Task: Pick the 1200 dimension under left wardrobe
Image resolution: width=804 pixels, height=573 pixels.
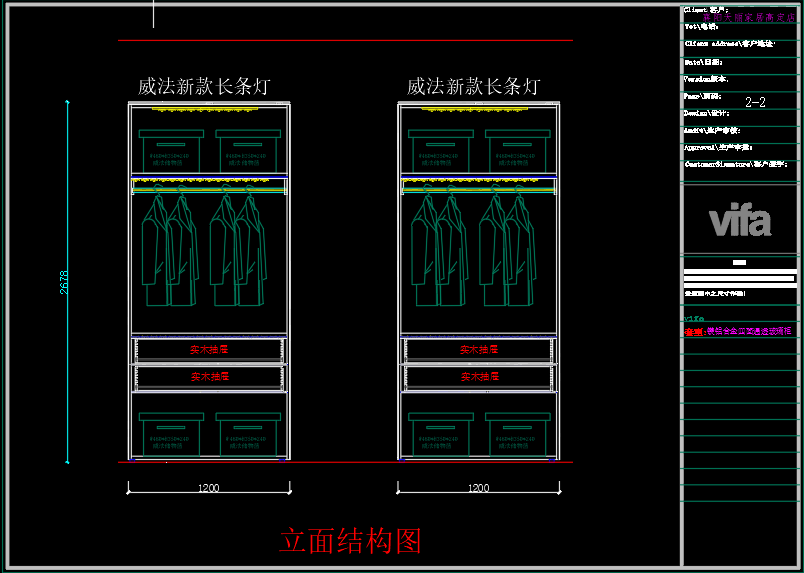Action: coord(208,488)
